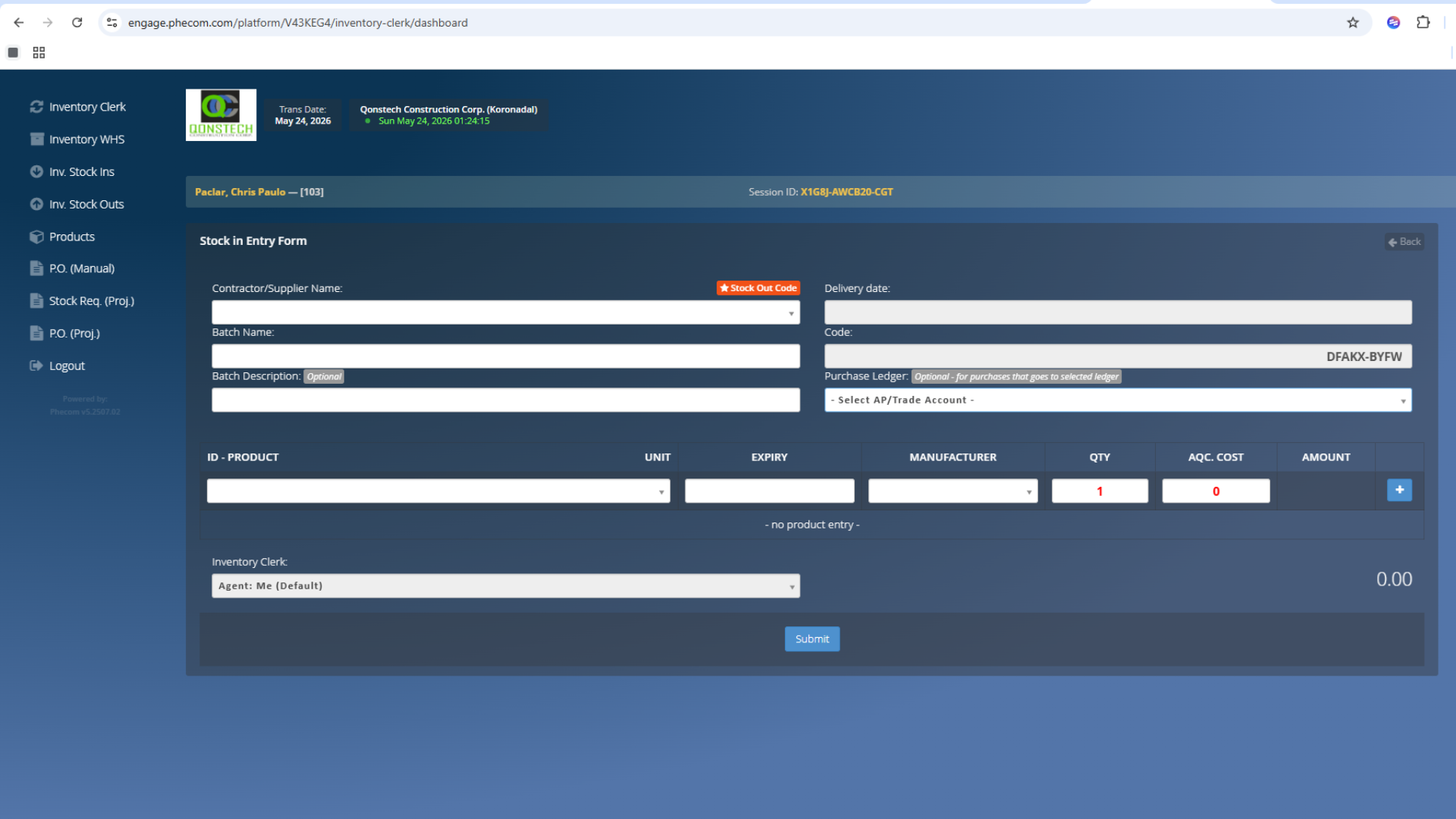Click the Optional tag beside Batch Description
The width and height of the screenshot is (1456, 819).
tap(324, 377)
